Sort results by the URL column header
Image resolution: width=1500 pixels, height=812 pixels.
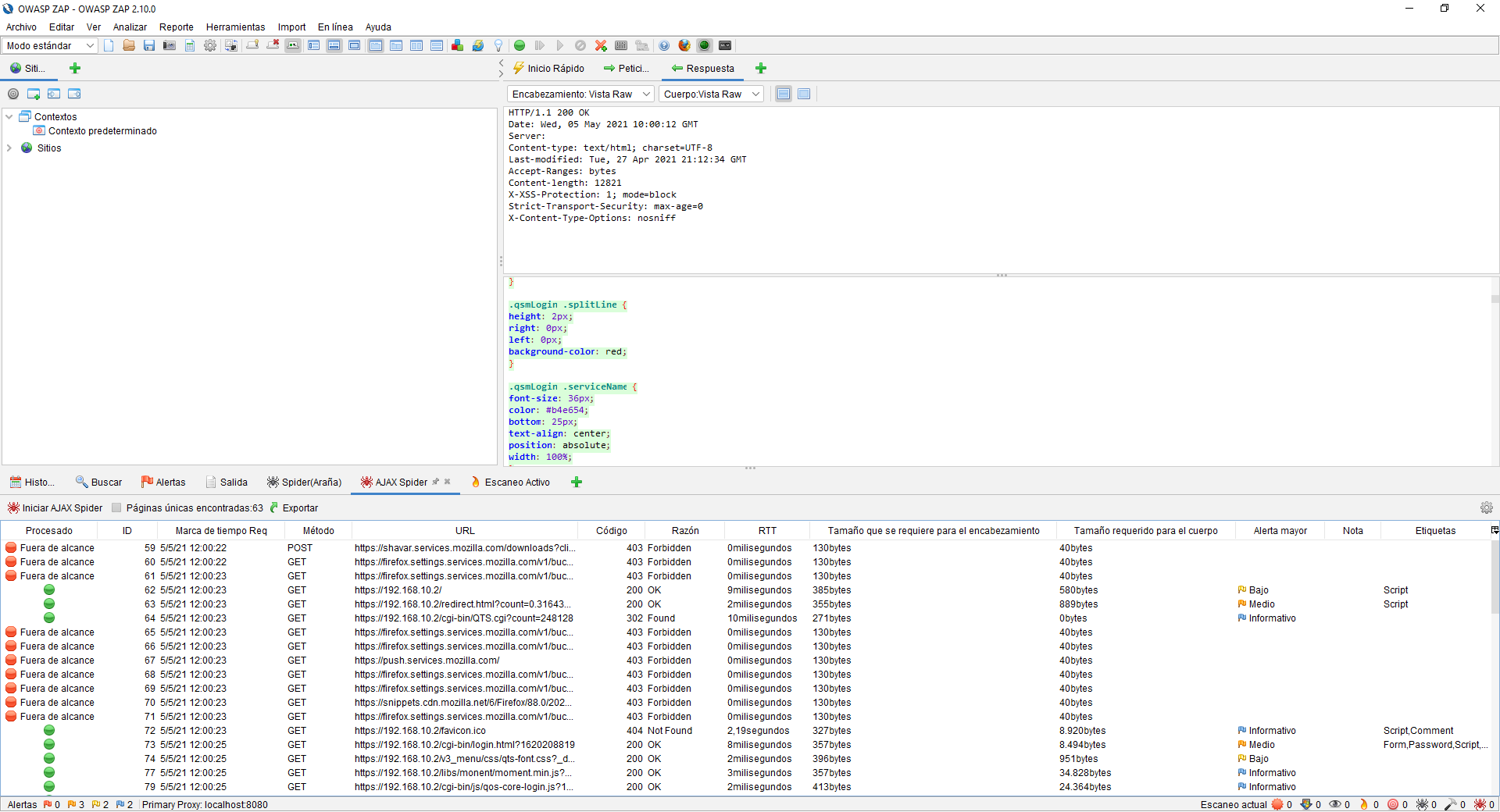coord(465,530)
